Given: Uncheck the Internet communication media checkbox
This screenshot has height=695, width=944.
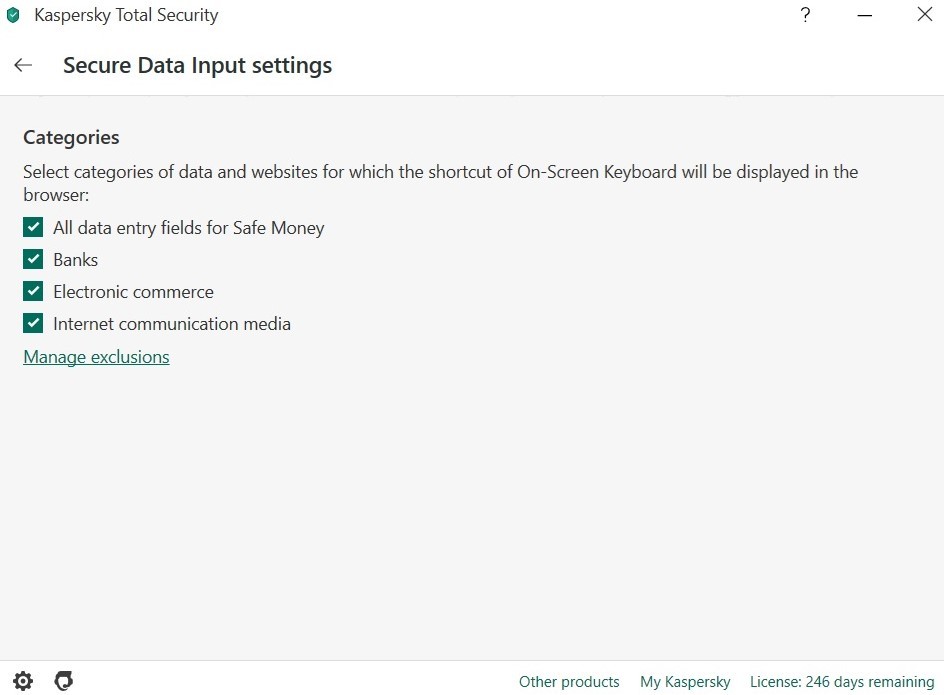Looking at the screenshot, I should pyautogui.click(x=33, y=323).
